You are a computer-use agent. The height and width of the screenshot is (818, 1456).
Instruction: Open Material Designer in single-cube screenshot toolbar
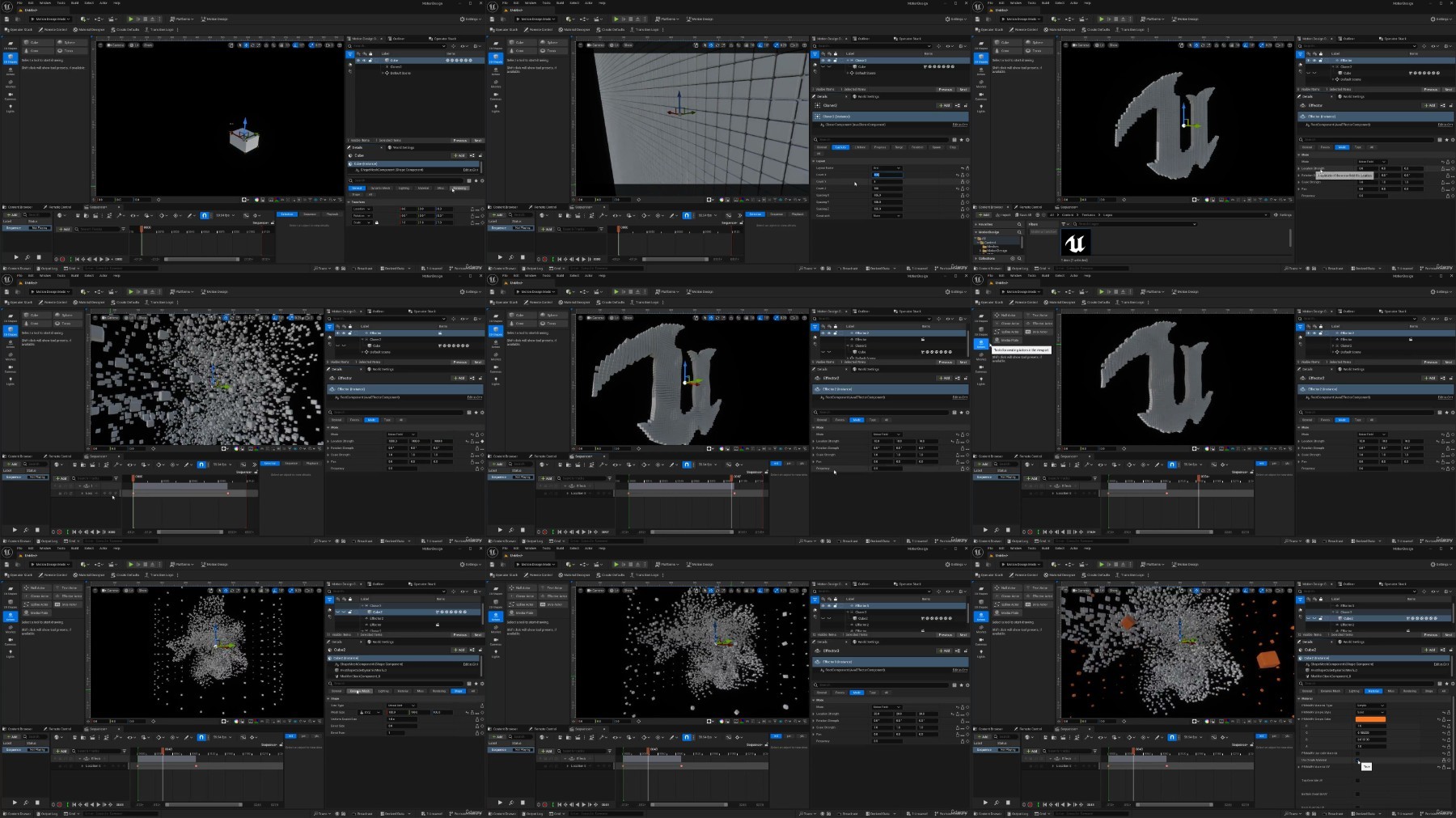89,30
